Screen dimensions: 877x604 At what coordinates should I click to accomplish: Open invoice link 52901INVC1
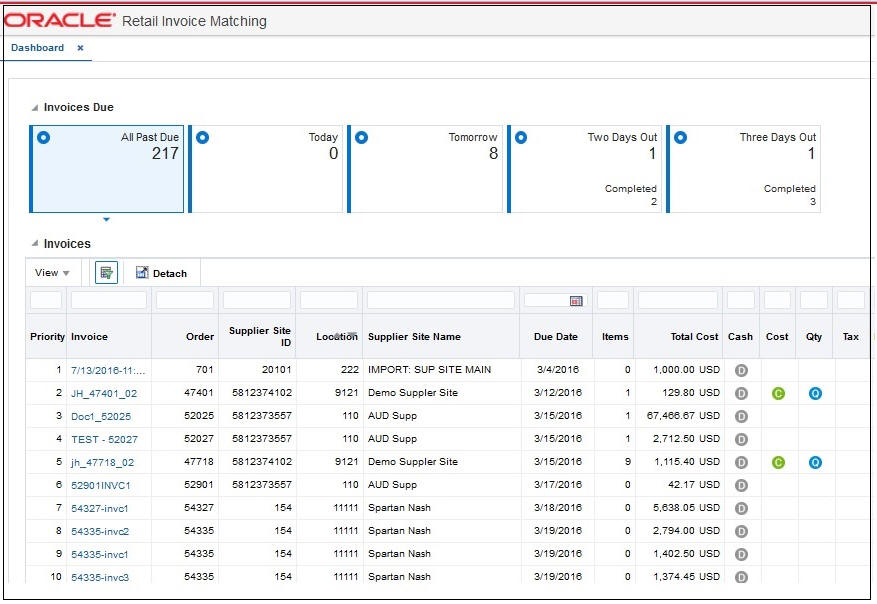click(101, 485)
